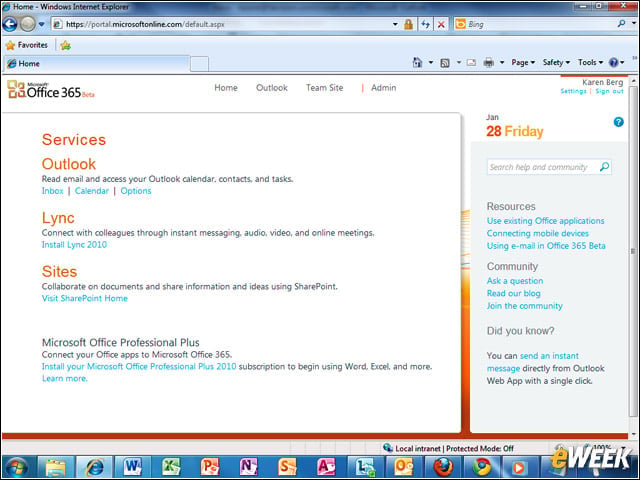Screen dimensions: 640x480
Task: Expand the feeds icon dropdown arrow
Action: point(459,62)
